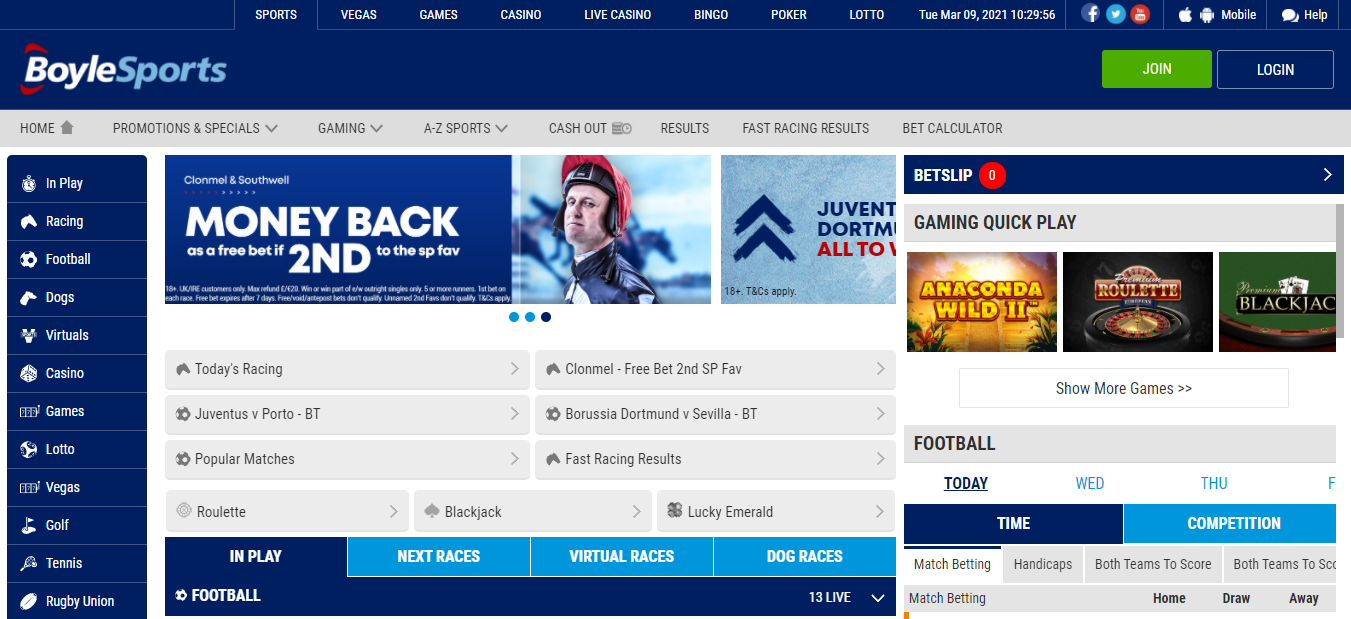
Task: Click the Tennis racket icon in sidebar
Action: (x=28, y=563)
